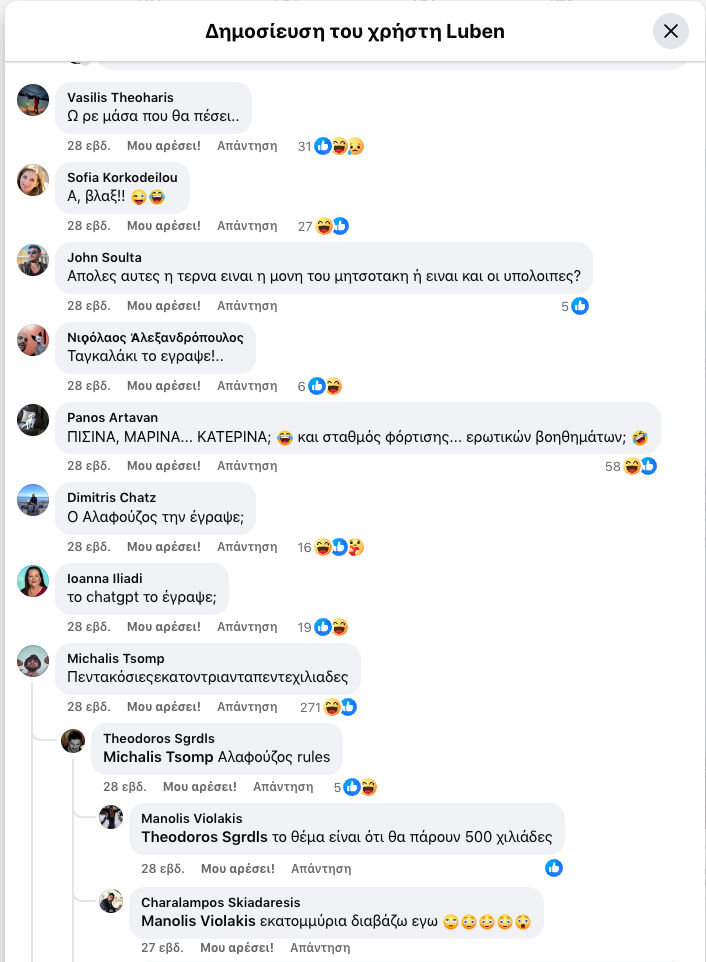
Task: Click the haha reaction icon showing 271 on Michalis Tsomp's comment
Action: pos(332,707)
